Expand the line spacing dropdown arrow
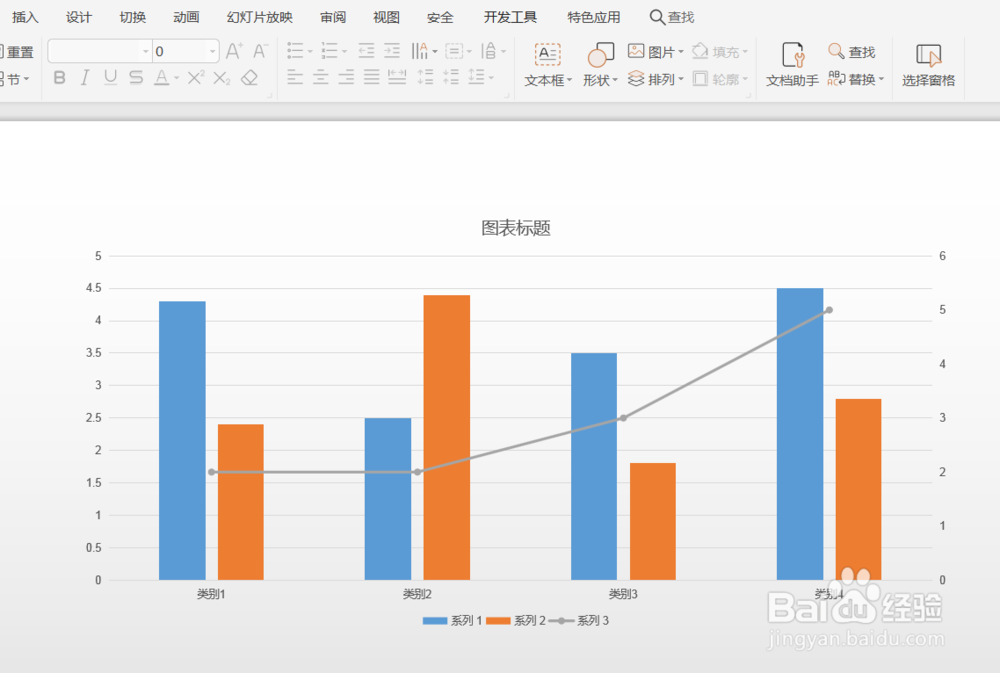The width and height of the screenshot is (1000, 673). 492,78
